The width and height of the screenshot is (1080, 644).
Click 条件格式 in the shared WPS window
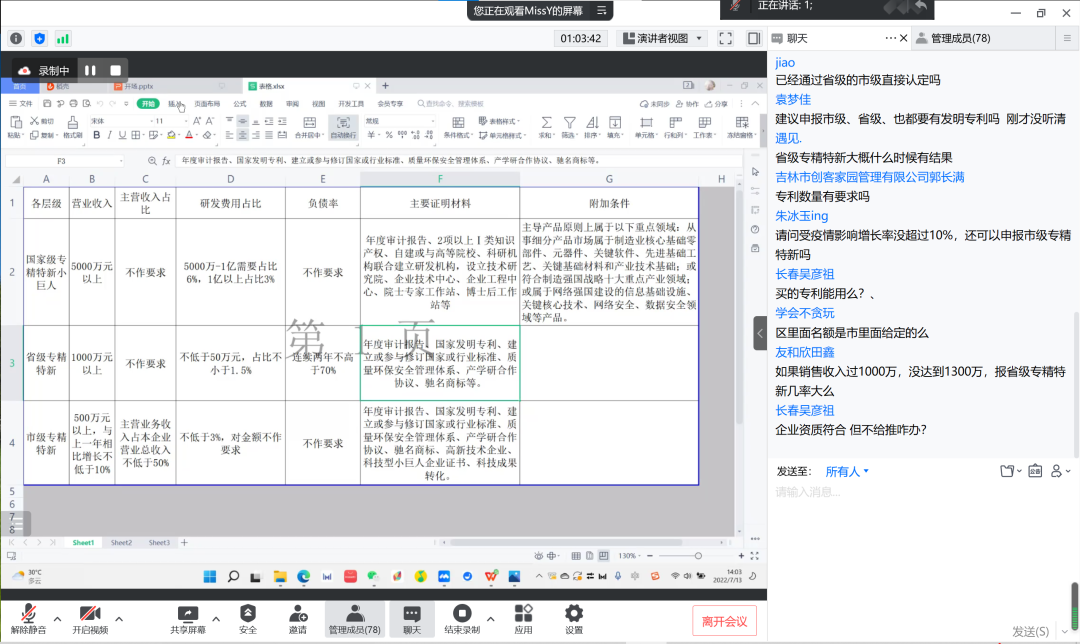click(x=457, y=127)
